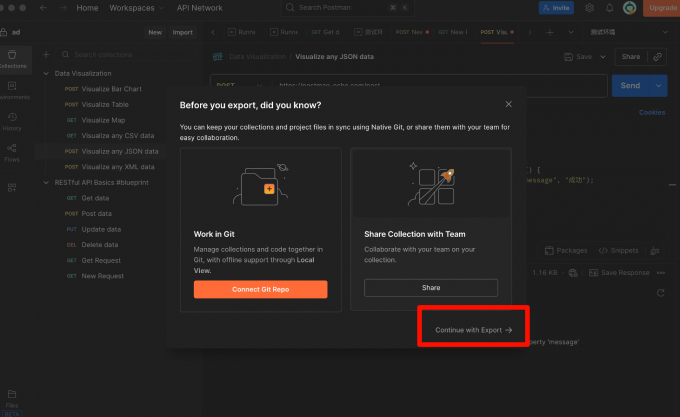This screenshot has height=417, width=680.
Task: Open the History sidebar panel
Action: (12, 122)
